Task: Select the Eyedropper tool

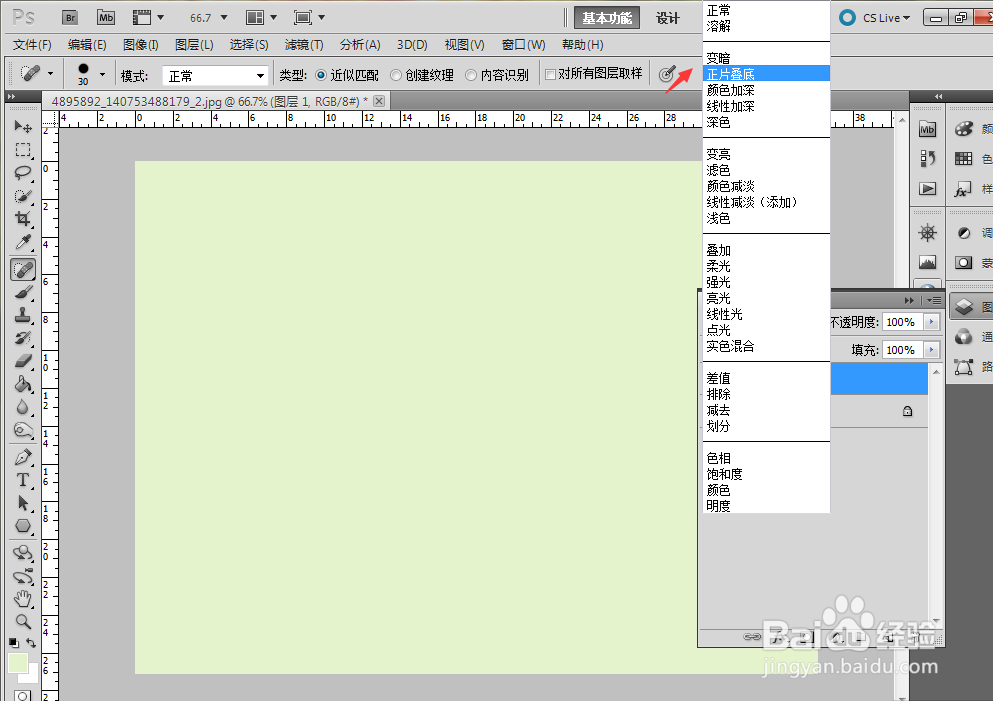Action: [23, 242]
